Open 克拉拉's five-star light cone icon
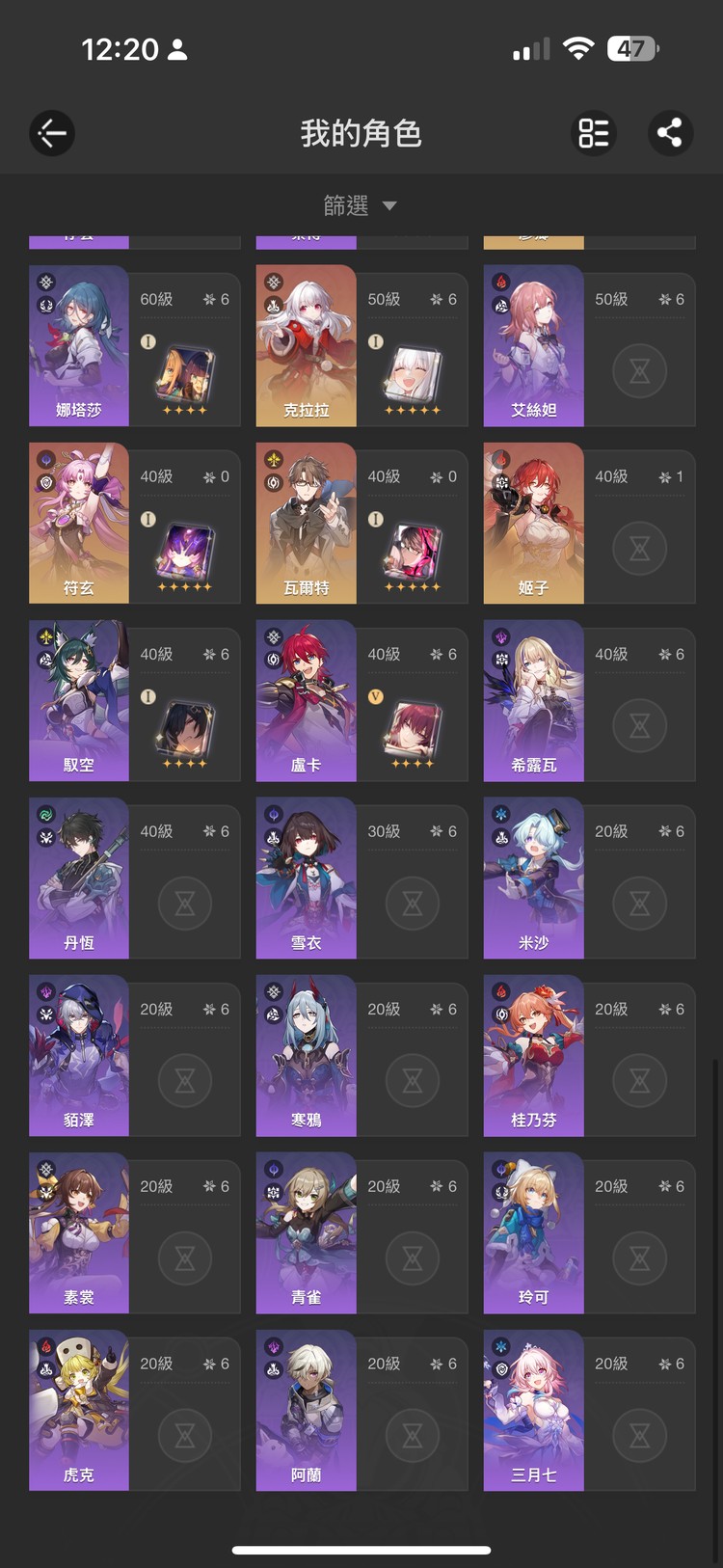Image resolution: width=723 pixels, height=1568 pixels. pos(413,372)
